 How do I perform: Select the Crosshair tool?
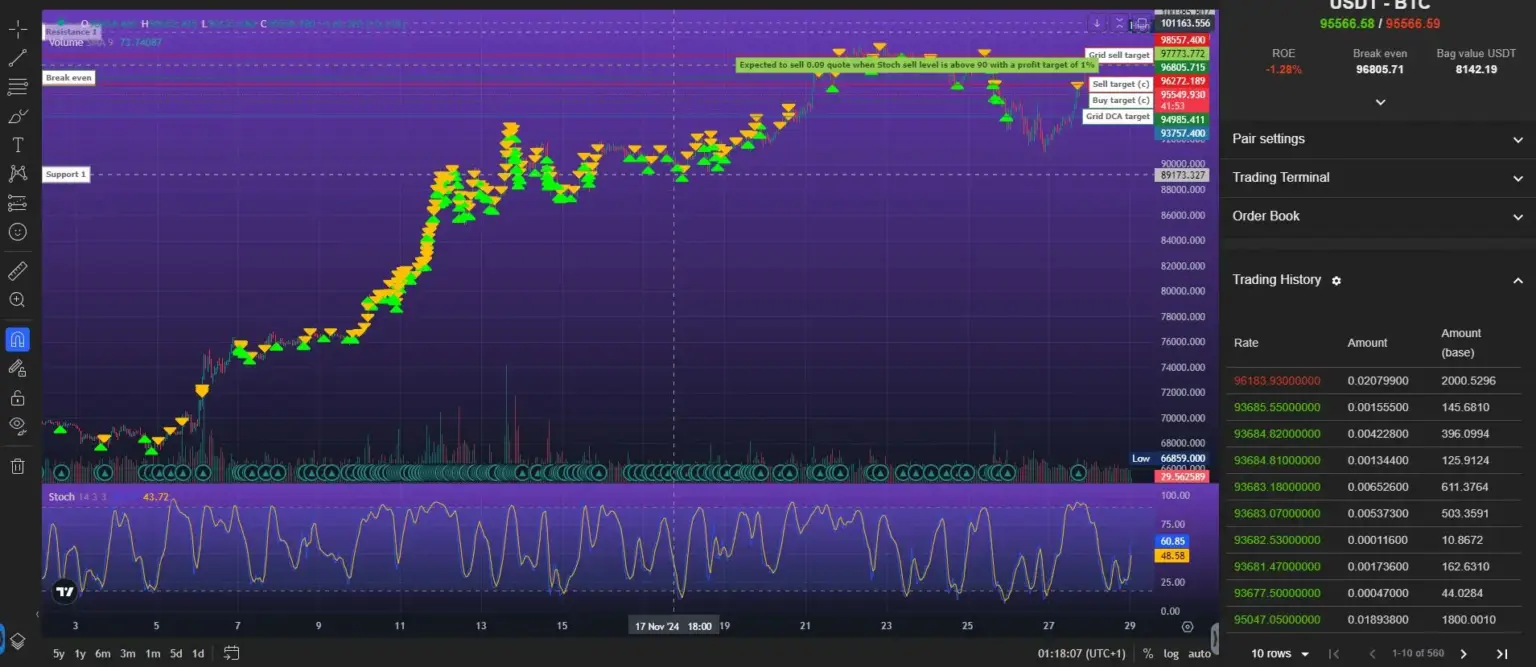point(17,29)
